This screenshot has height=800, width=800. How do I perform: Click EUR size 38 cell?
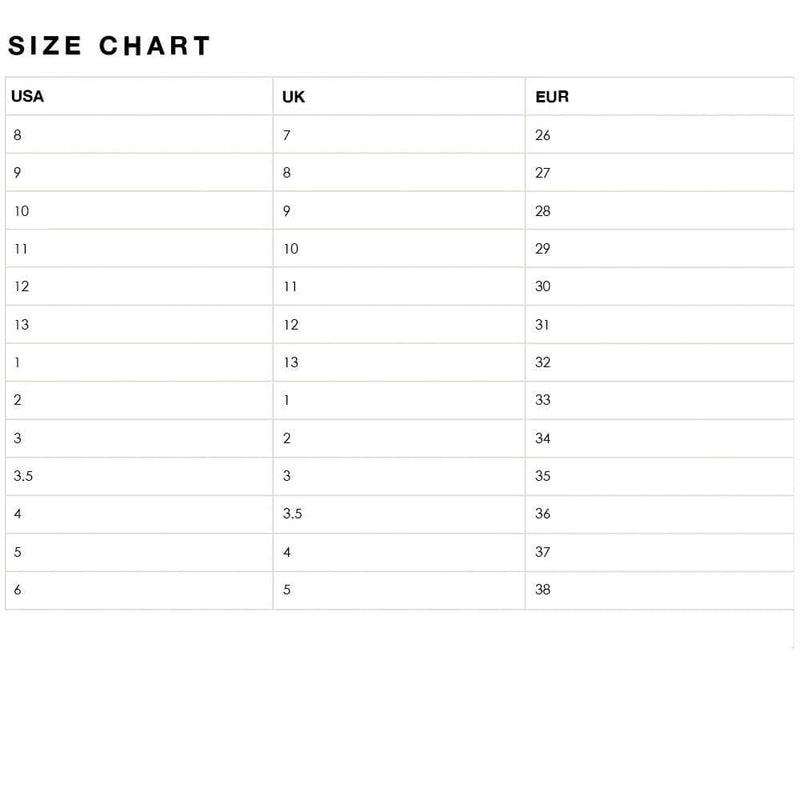click(543, 590)
